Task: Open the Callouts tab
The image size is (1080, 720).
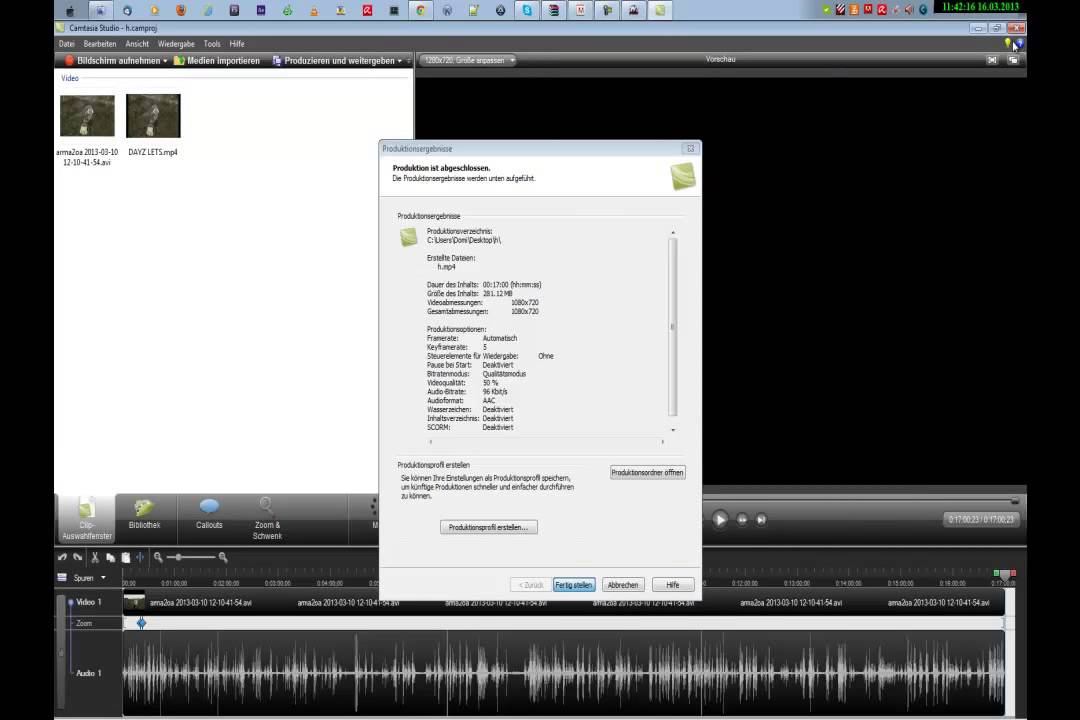Action: 209,517
